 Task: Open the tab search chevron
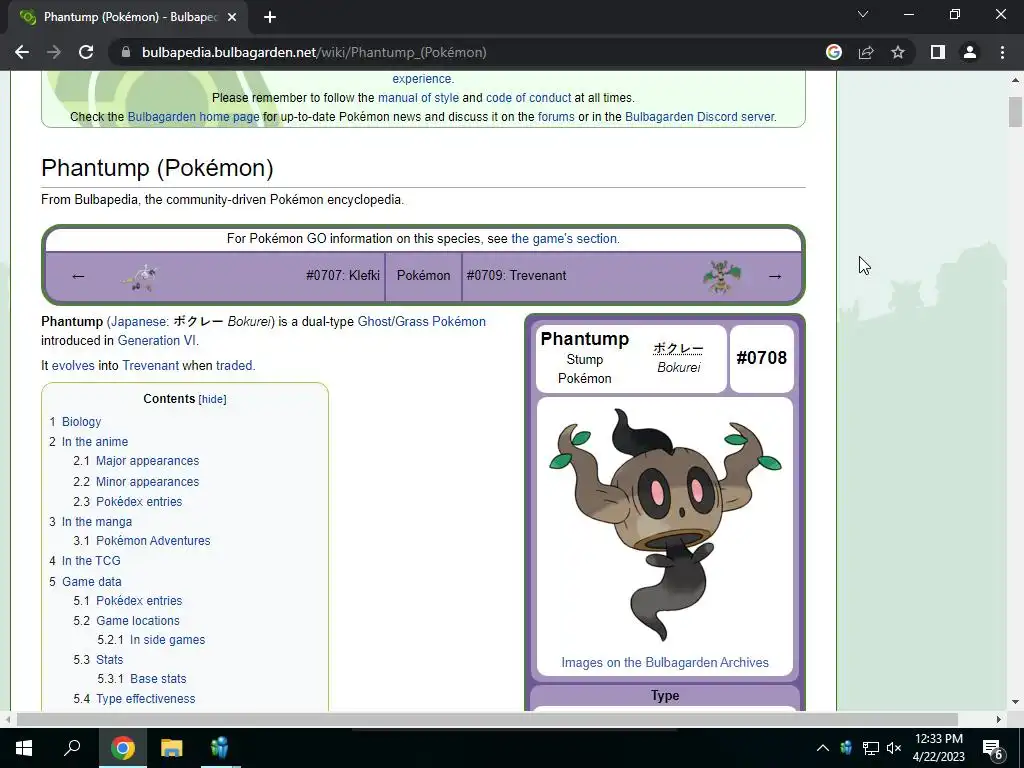(x=863, y=14)
